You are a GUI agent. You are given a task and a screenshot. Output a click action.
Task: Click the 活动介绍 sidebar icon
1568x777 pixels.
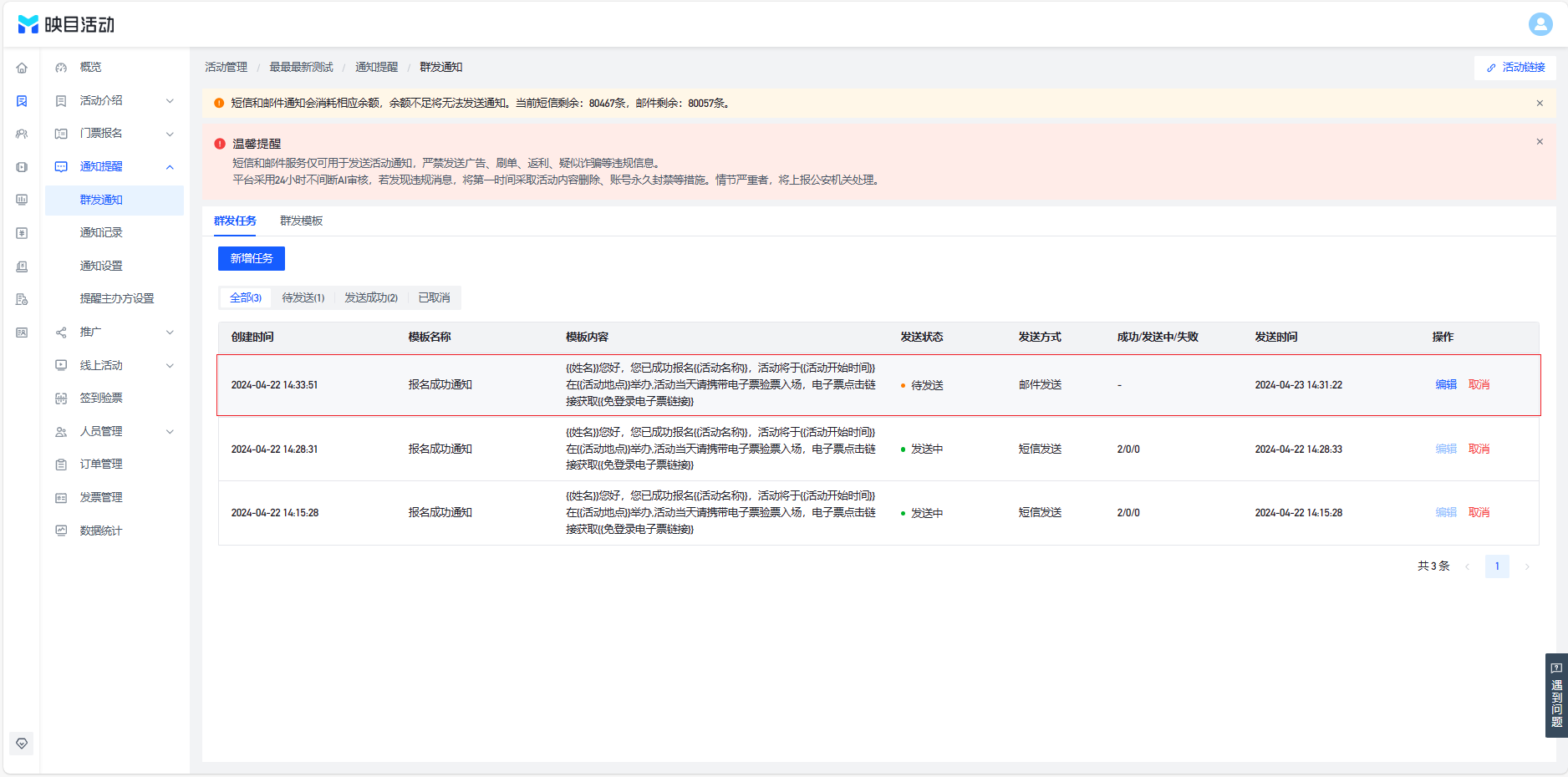coord(61,101)
